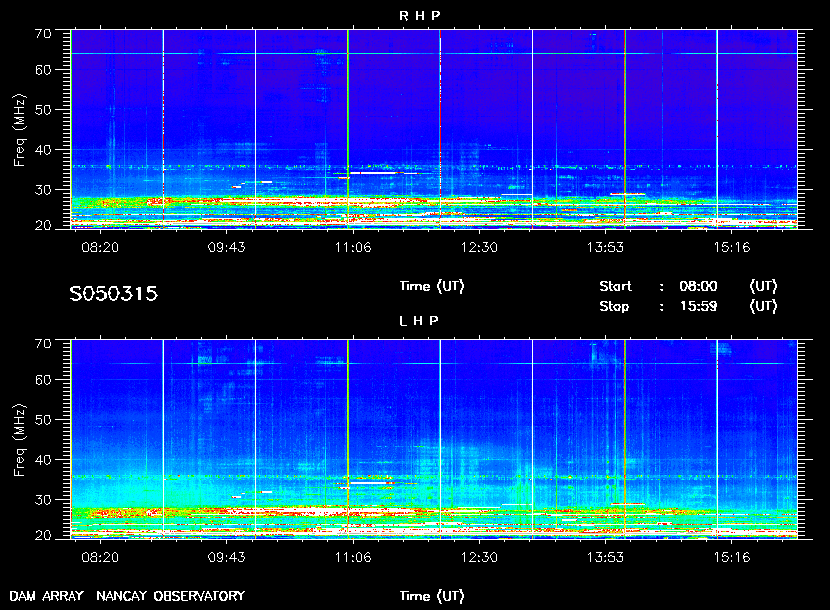
Task: Click the Start label
Action: [615, 286]
